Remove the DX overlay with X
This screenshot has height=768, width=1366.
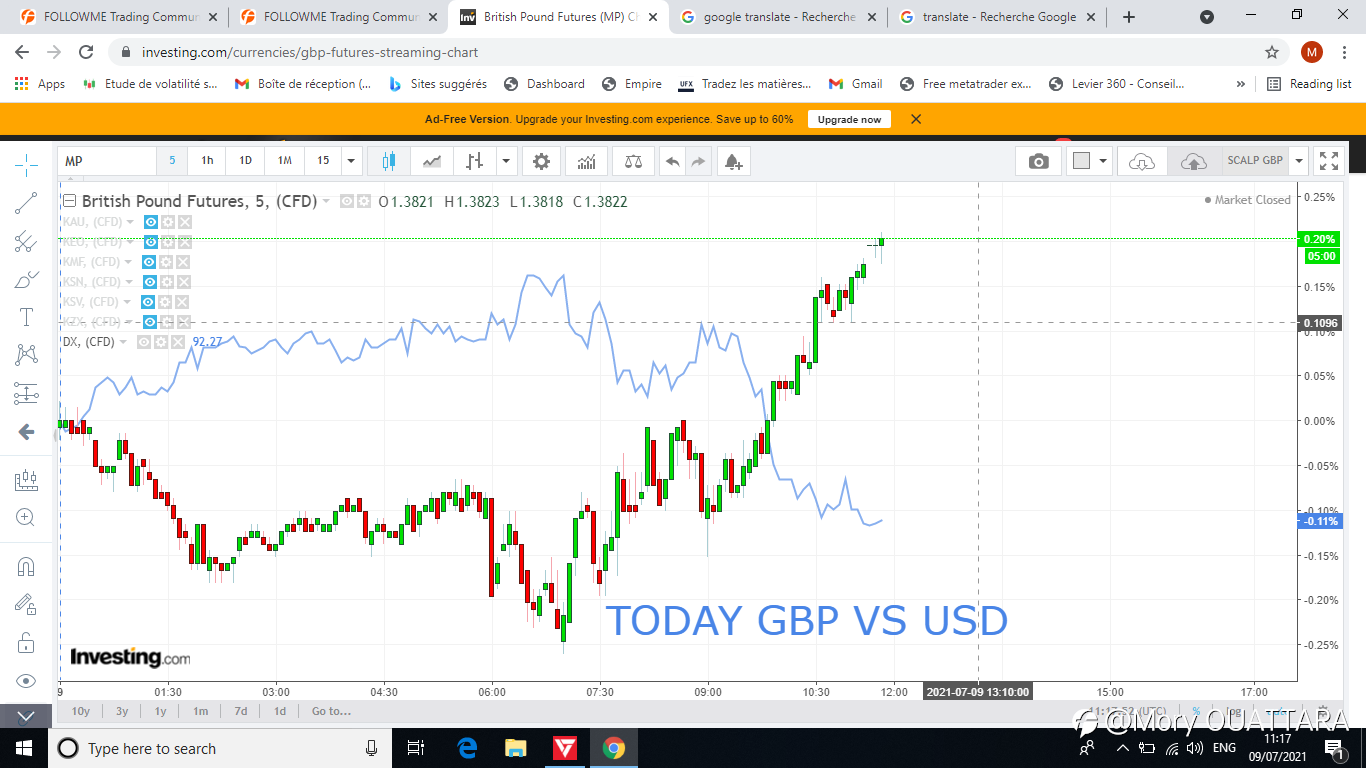pyautogui.click(x=178, y=342)
